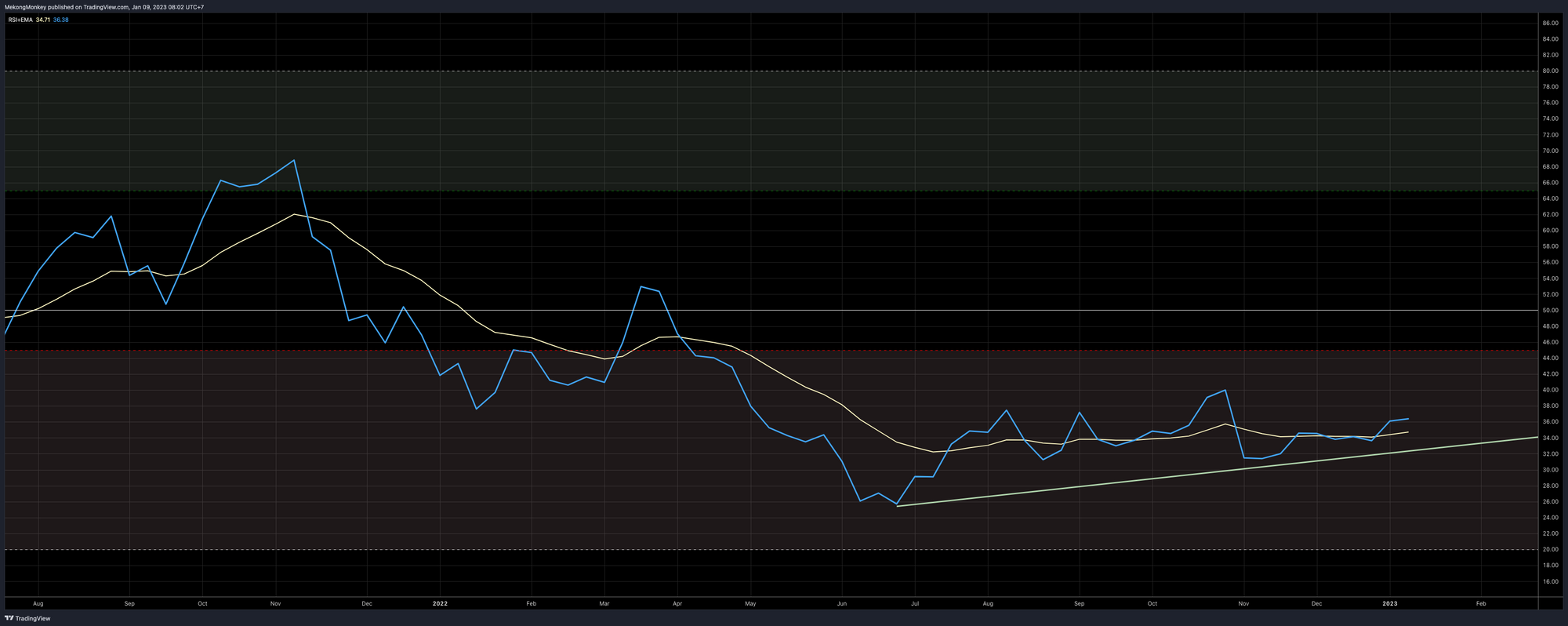Click the 2022 year label on time axis
Image resolution: width=1568 pixels, height=626 pixels.
(440, 603)
